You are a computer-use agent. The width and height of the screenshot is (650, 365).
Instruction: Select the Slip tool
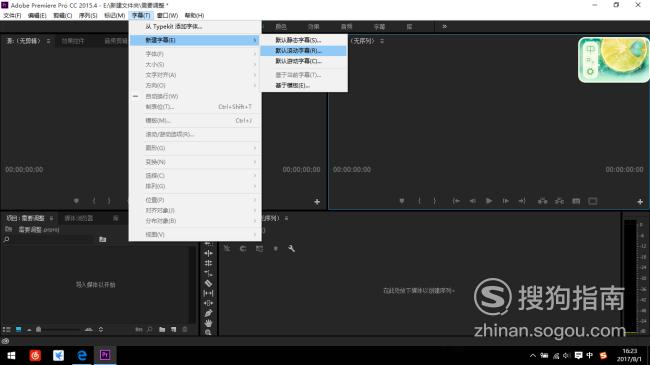[x=208, y=294]
